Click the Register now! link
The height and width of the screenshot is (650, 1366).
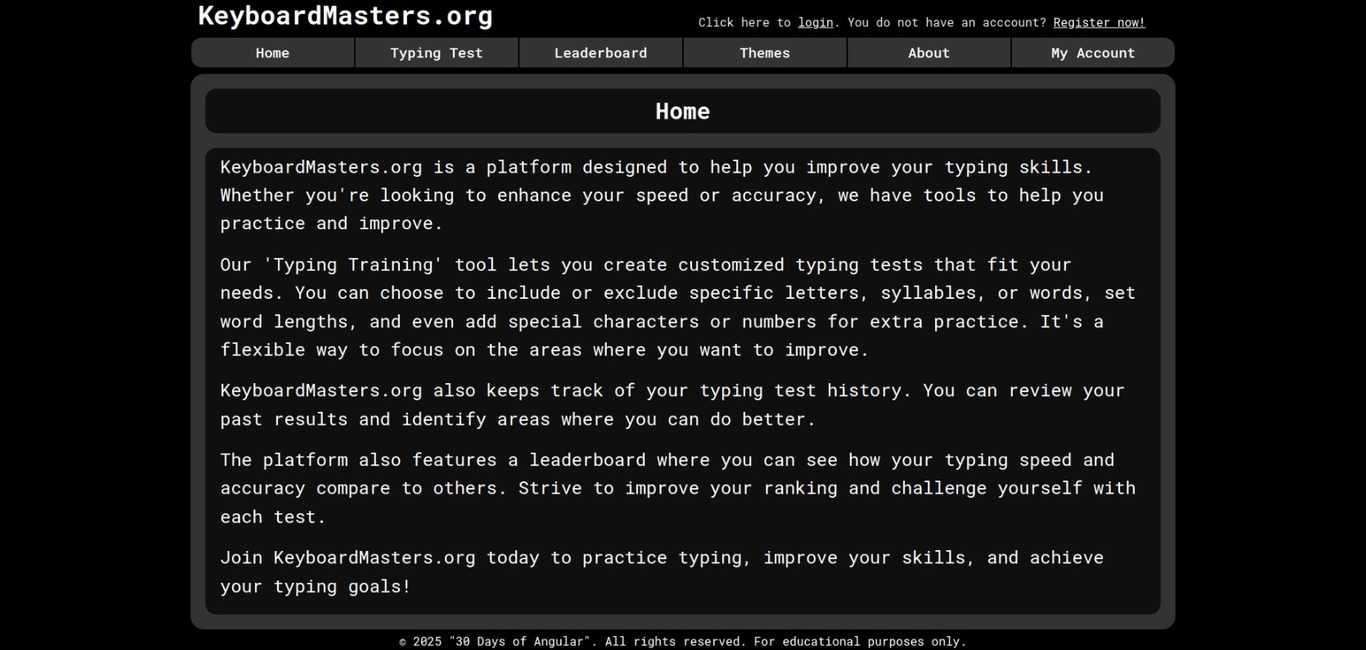[x=1099, y=22]
